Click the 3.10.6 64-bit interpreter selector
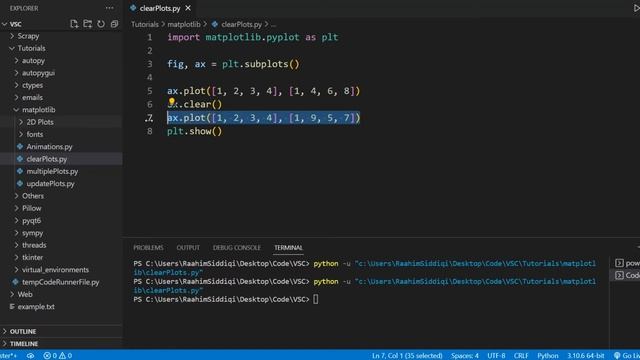 click(586, 356)
